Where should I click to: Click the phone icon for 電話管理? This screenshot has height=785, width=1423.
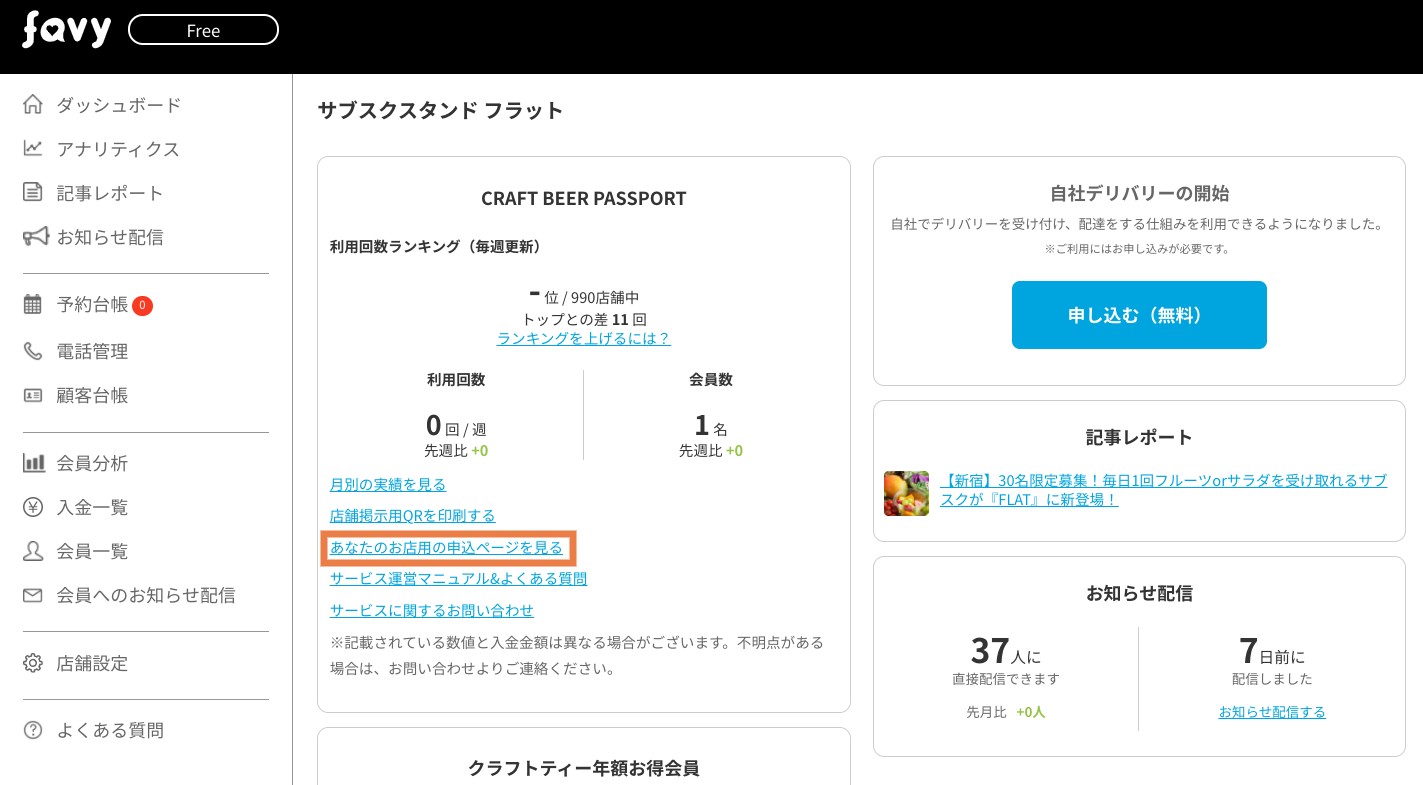33,351
